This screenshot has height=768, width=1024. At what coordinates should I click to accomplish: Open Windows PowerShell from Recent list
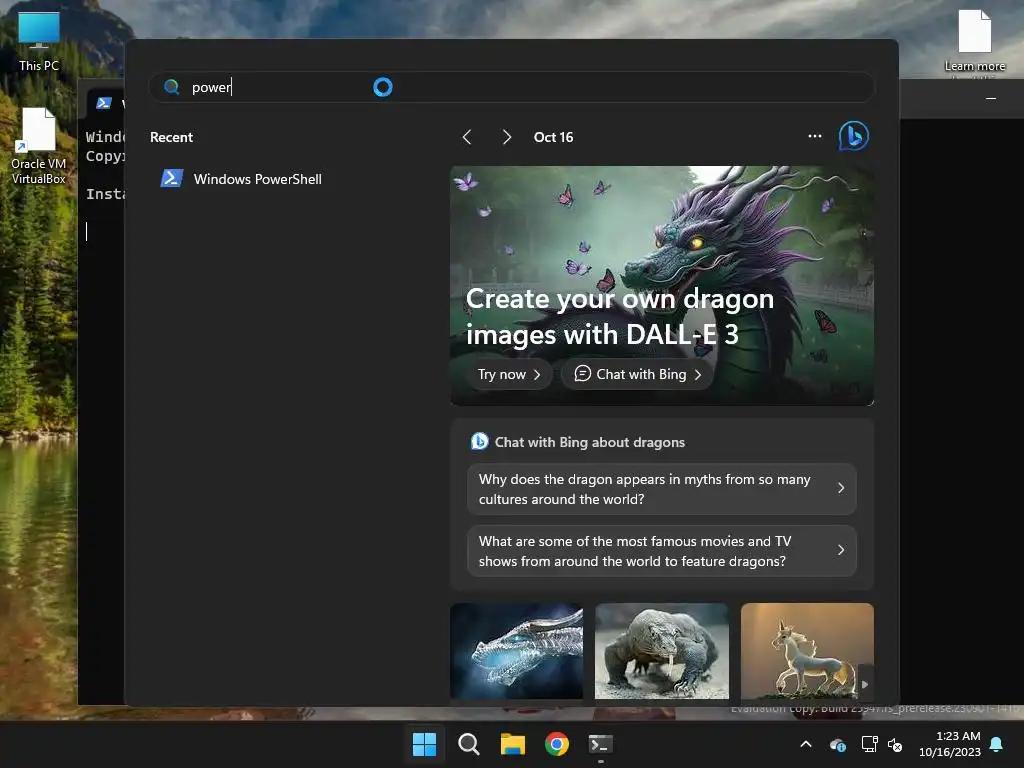click(x=243, y=179)
